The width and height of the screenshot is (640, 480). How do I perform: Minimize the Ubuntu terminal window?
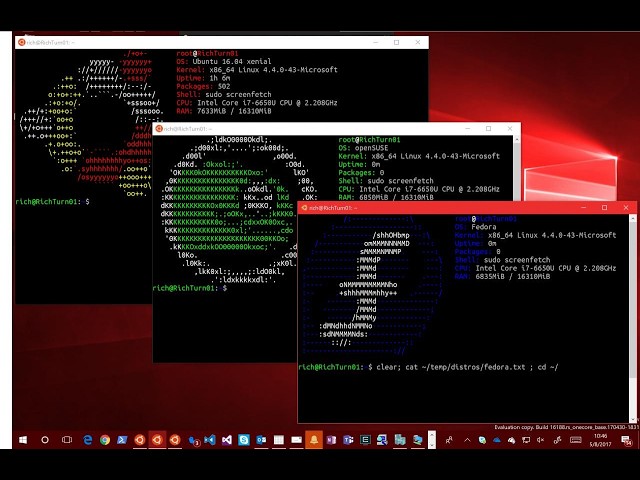click(x=376, y=42)
